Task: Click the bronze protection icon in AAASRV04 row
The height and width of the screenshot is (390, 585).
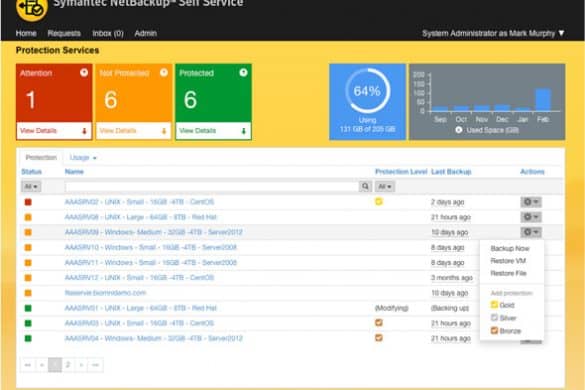Action: [x=379, y=338]
